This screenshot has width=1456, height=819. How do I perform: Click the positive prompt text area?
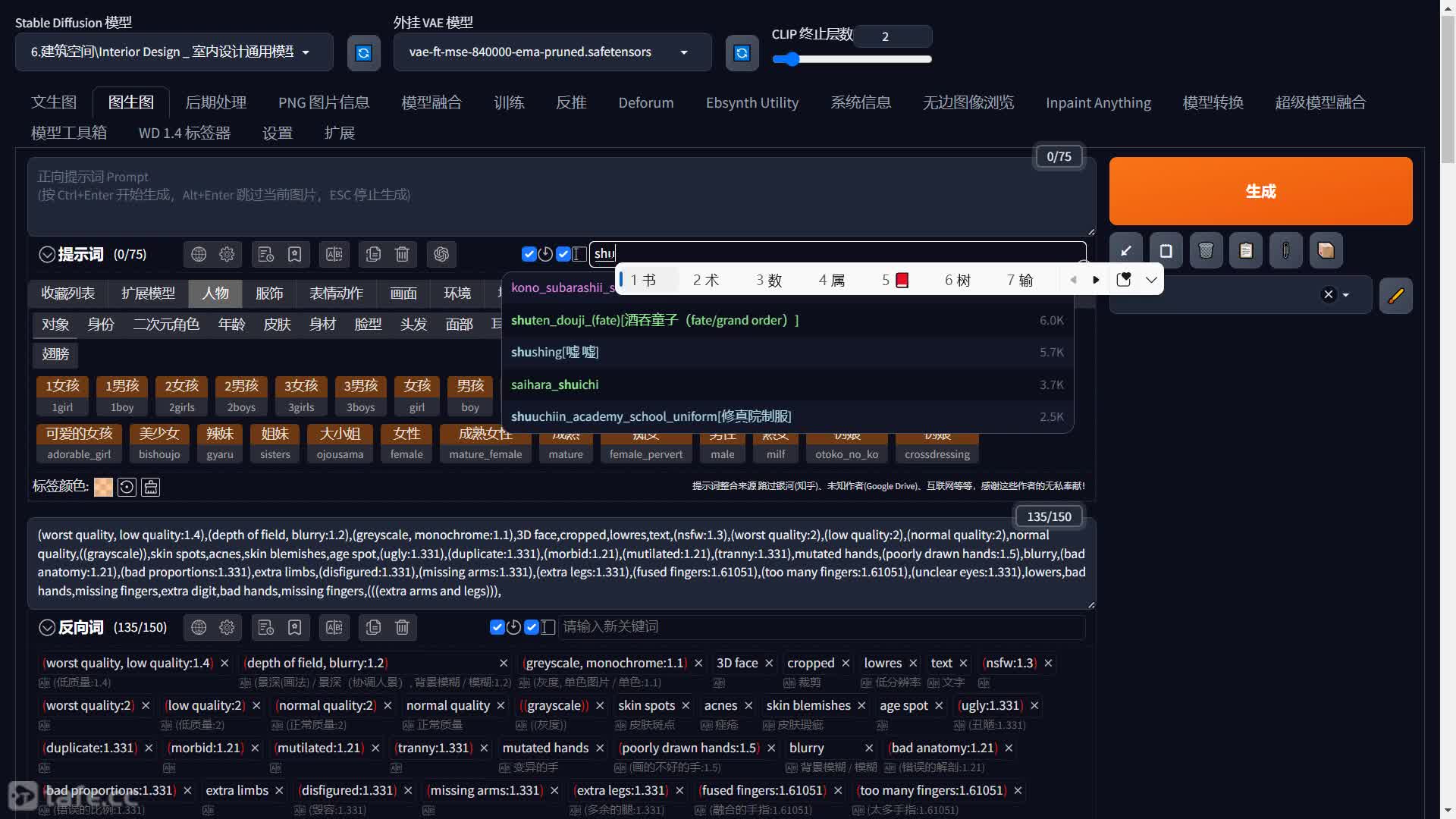click(x=561, y=196)
